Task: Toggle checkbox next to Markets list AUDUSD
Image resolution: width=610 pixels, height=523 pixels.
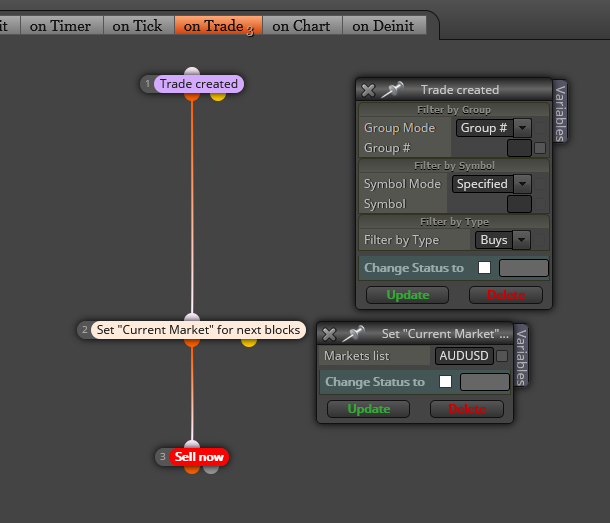Action: (502, 356)
